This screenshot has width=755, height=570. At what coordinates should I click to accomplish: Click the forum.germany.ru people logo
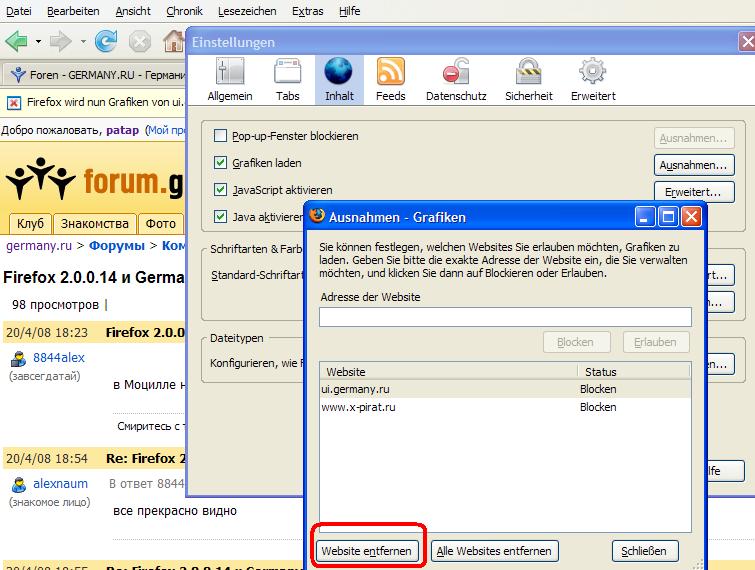(x=40, y=178)
